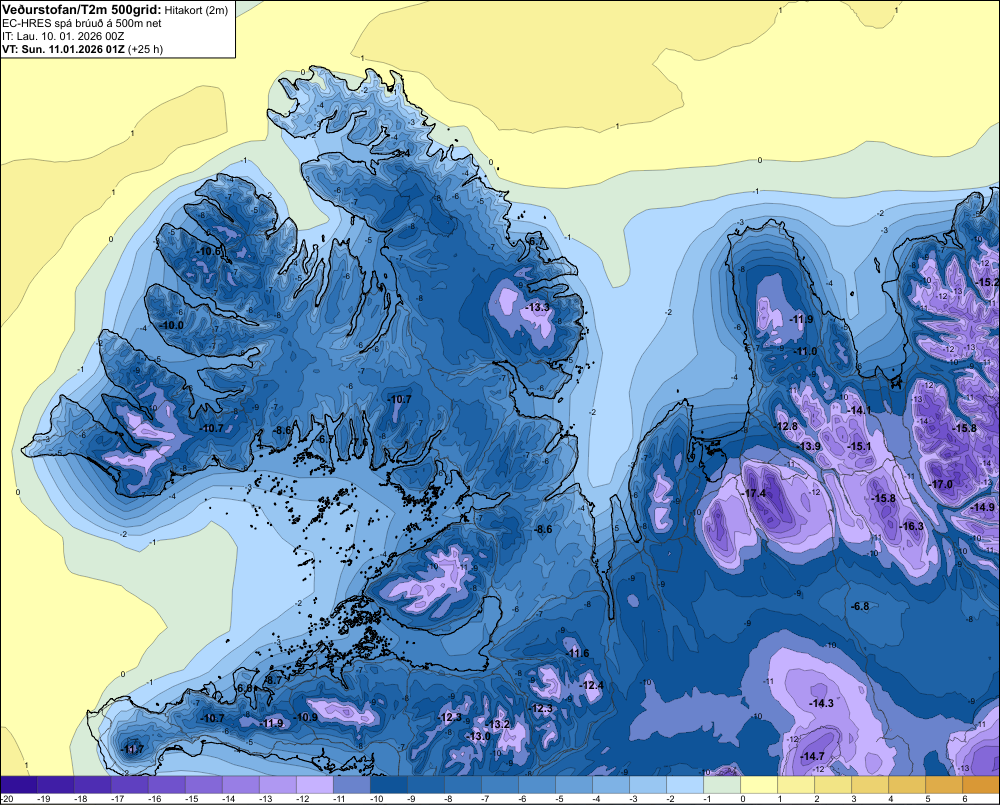This screenshot has width=1000, height=805.
Task: Pick the legend swatch labeled -9
Action: 426,785
